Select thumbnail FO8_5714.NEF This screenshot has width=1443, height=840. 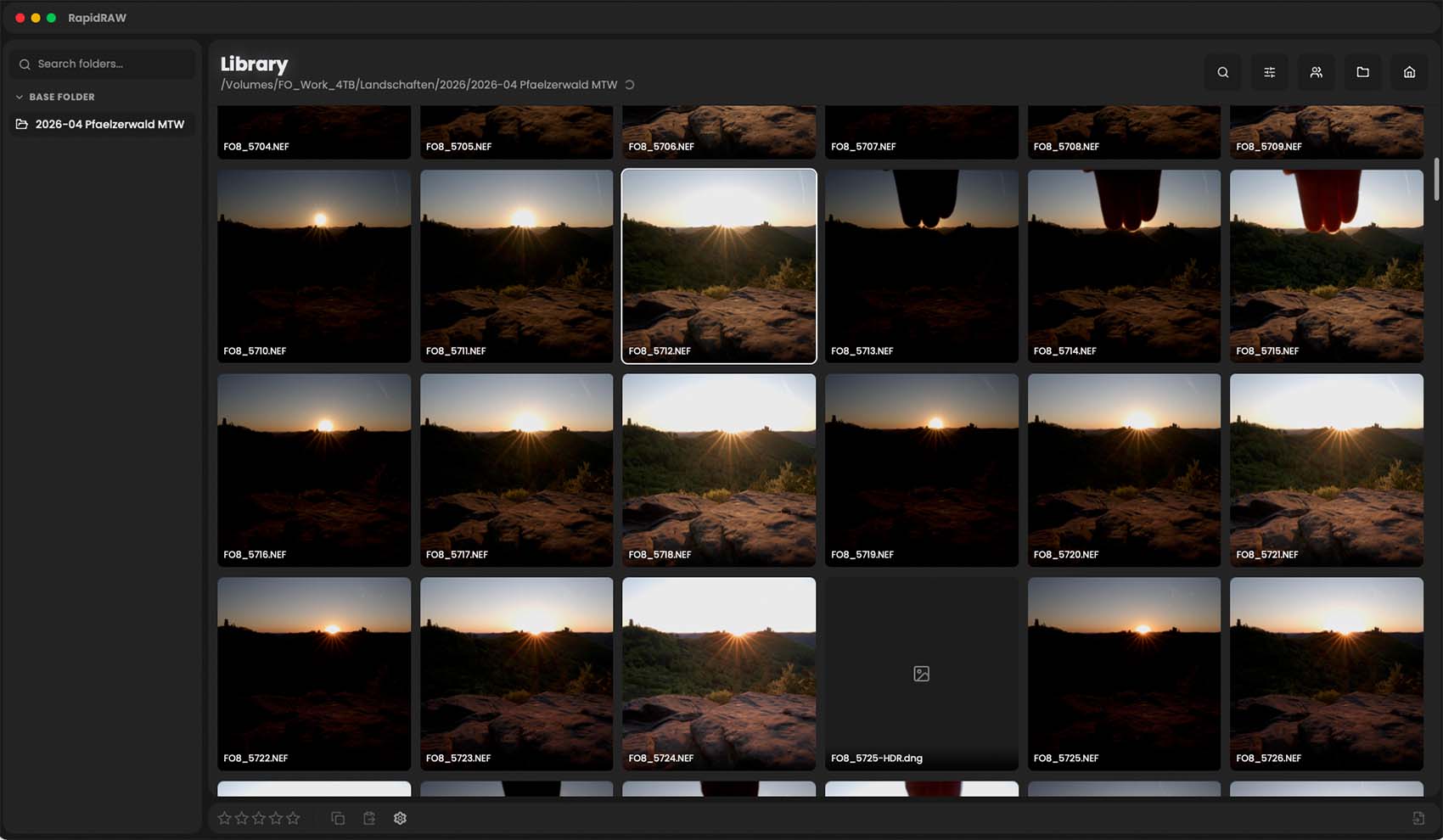click(1124, 266)
